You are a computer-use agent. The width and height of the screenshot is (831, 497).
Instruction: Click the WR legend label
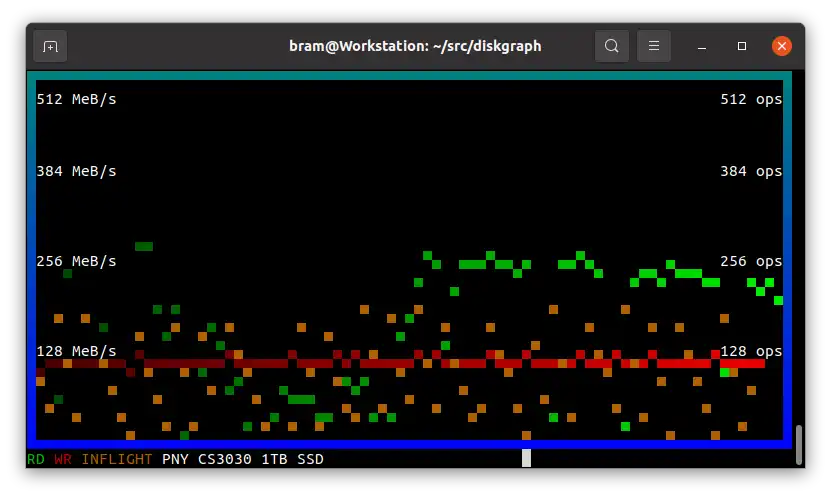click(x=63, y=459)
